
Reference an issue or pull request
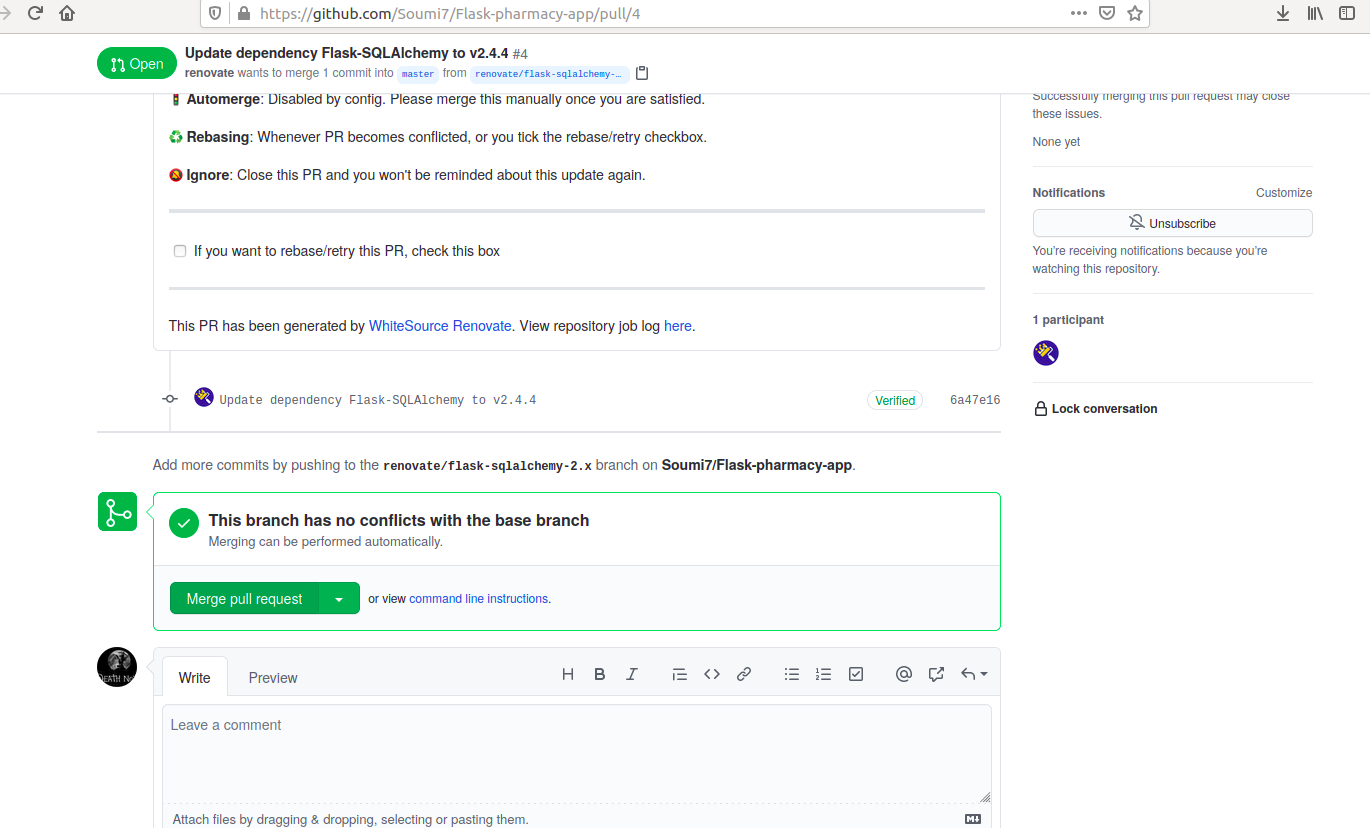(936, 674)
